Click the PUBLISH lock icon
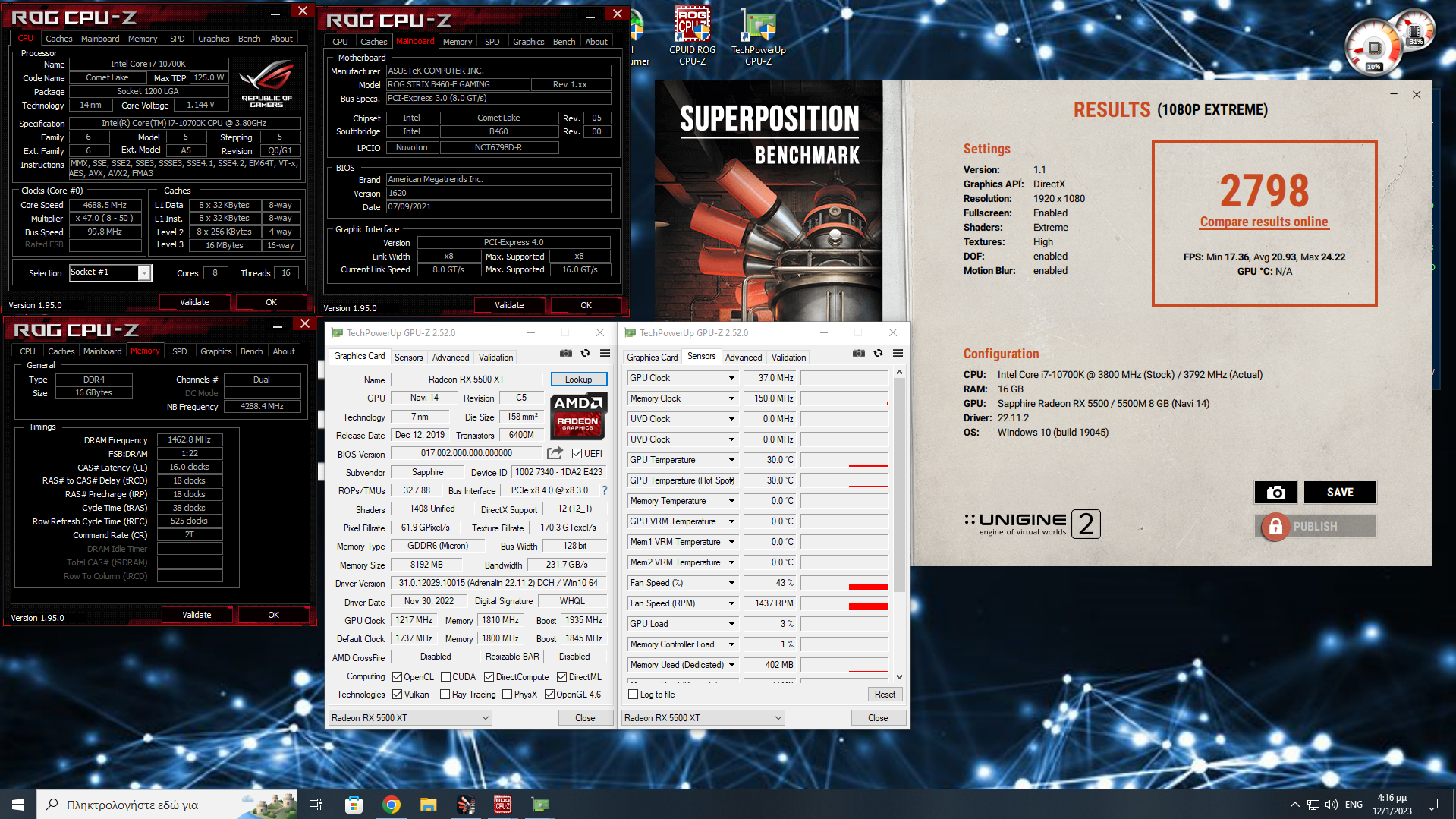 click(1275, 526)
